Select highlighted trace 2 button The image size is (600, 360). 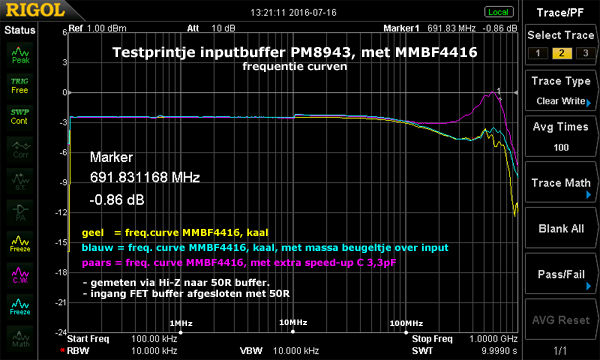point(561,53)
